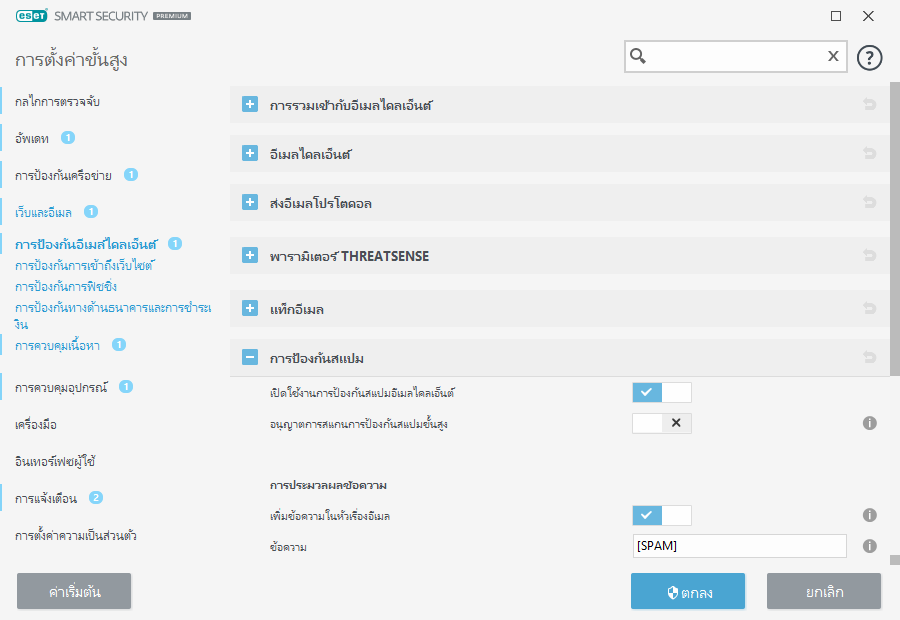Expand the พารามิเตอร์ THREATSENSE section
Screen dimensions: 900x620
tap(250, 255)
